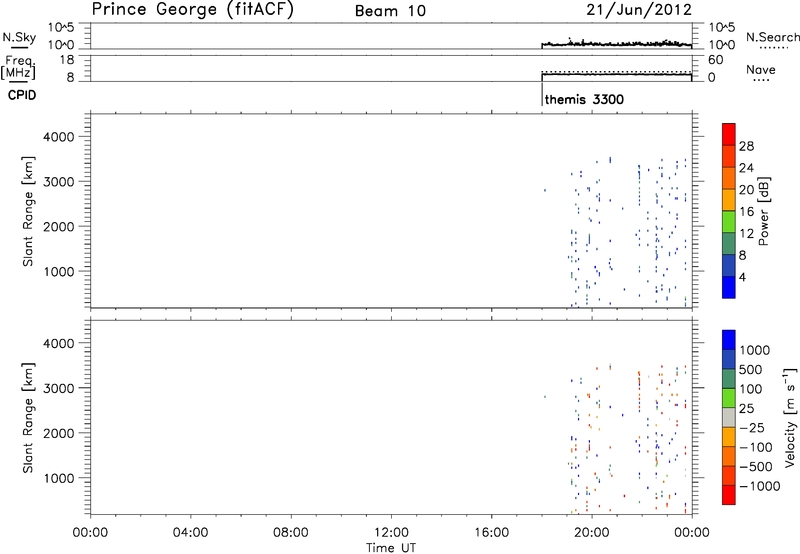Viewport: 800px width, 554px height.
Task: Select the "12:00" time tick label
Action: coord(391,533)
